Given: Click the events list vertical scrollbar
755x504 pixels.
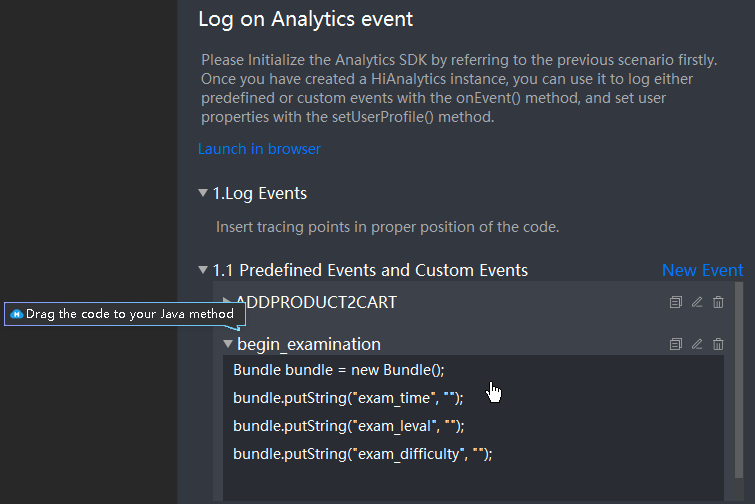Looking at the screenshot, I should click(x=739, y=380).
